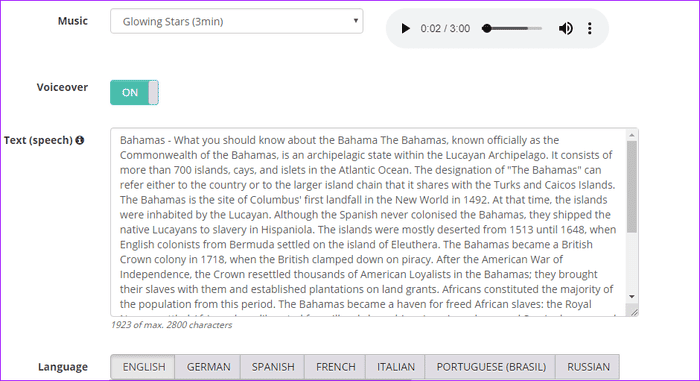Image resolution: width=700 pixels, height=381 pixels.
Task: Select GERMAN voiceover language
Action: pos(208,367)
